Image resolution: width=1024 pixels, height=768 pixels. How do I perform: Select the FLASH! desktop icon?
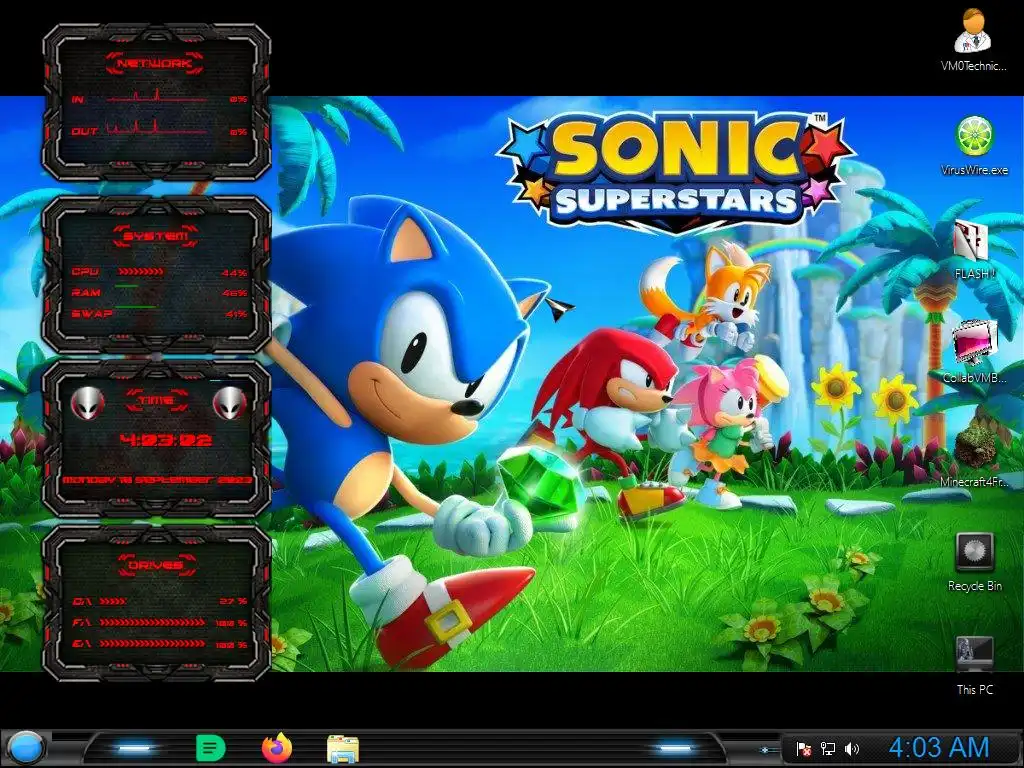[x=974, y=250]
